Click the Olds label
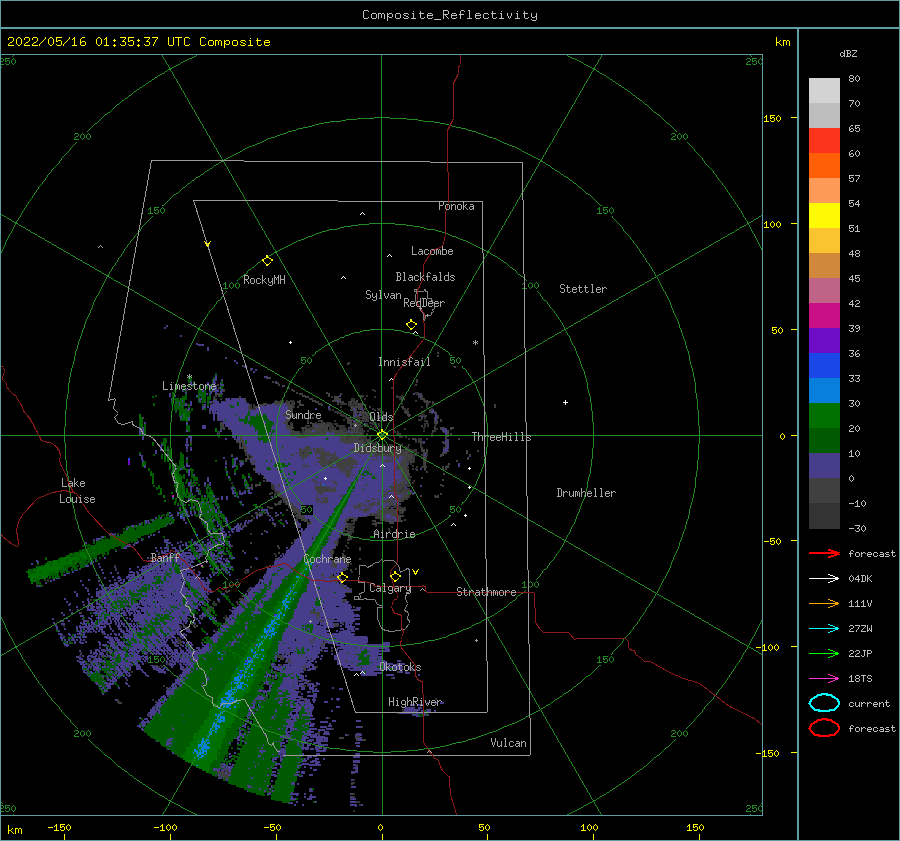This screenshot has height=841, width=900. [x=381, y=417]
